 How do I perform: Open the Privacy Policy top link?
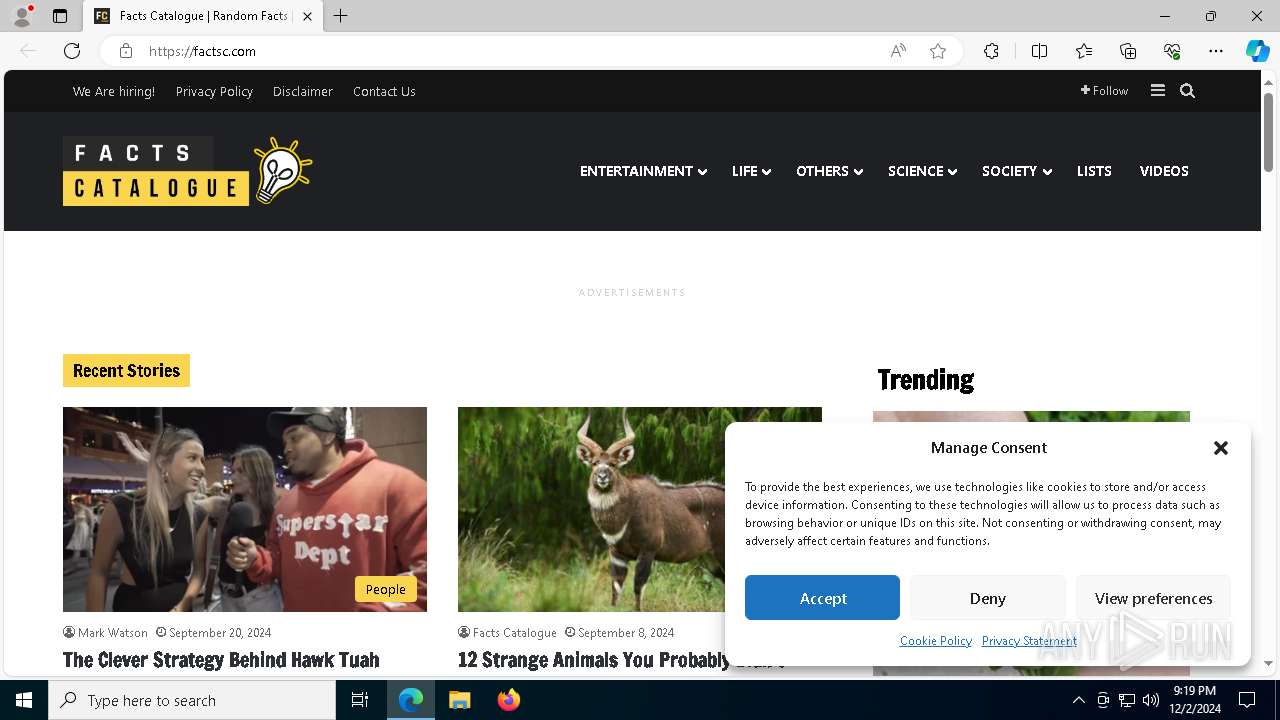click(x=214, y=91)
